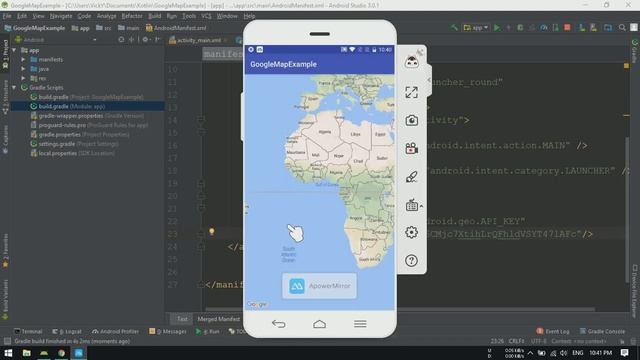The height and width of the screenshot is (360, 640).
Task: Start recording with ApowerMirror video camera icon
Action: pyautogui.click(x=411, y=149)
